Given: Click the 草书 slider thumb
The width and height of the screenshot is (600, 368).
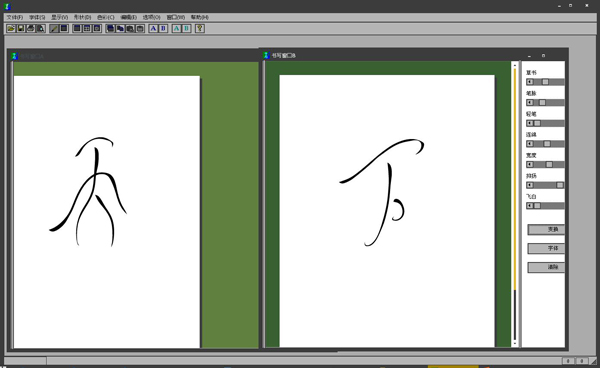Looking at the screenshot, I should click(x=545, y=82).
